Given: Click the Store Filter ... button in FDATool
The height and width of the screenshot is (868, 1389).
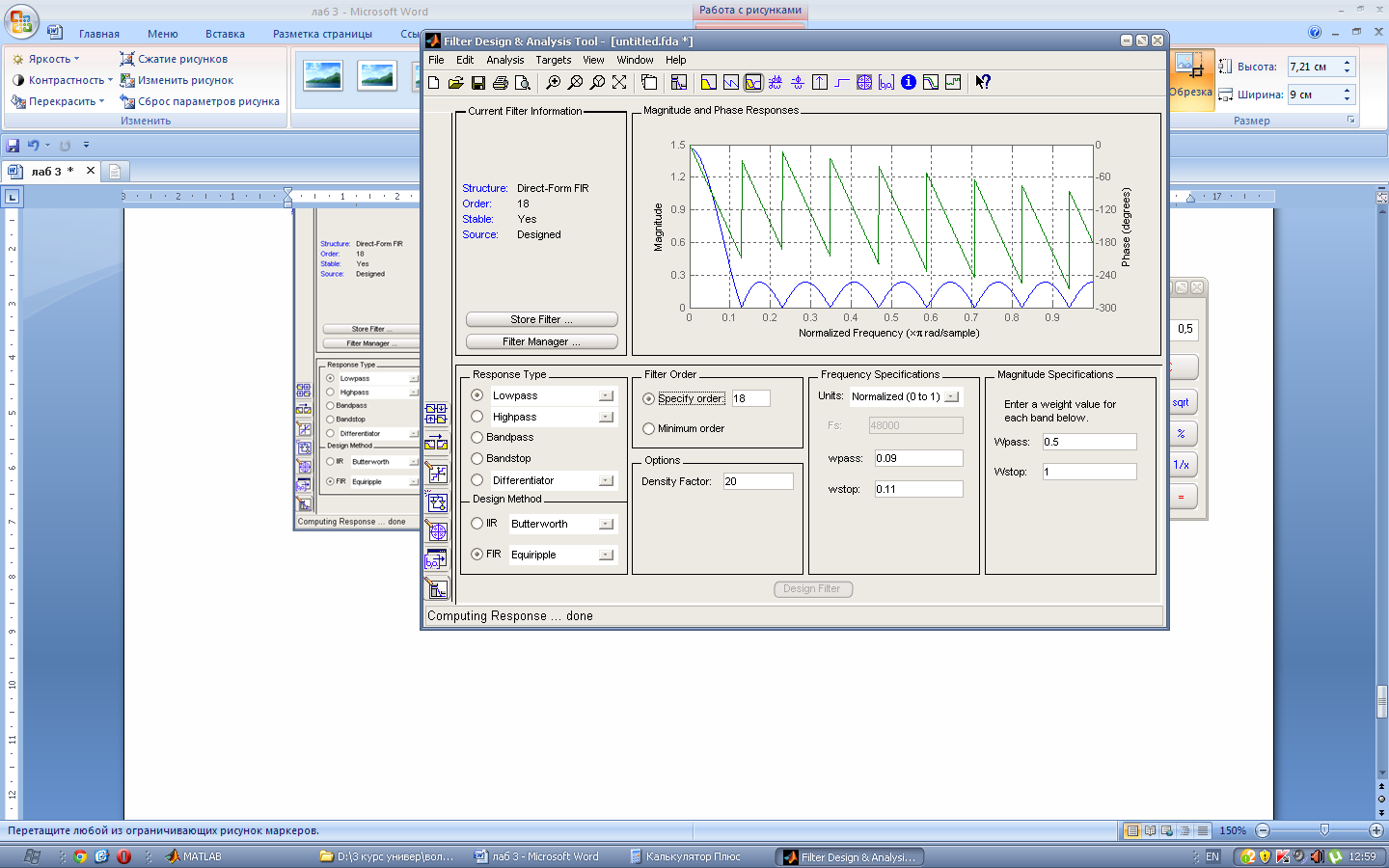Looking at the screenshot, I should (x=541, y=319).
